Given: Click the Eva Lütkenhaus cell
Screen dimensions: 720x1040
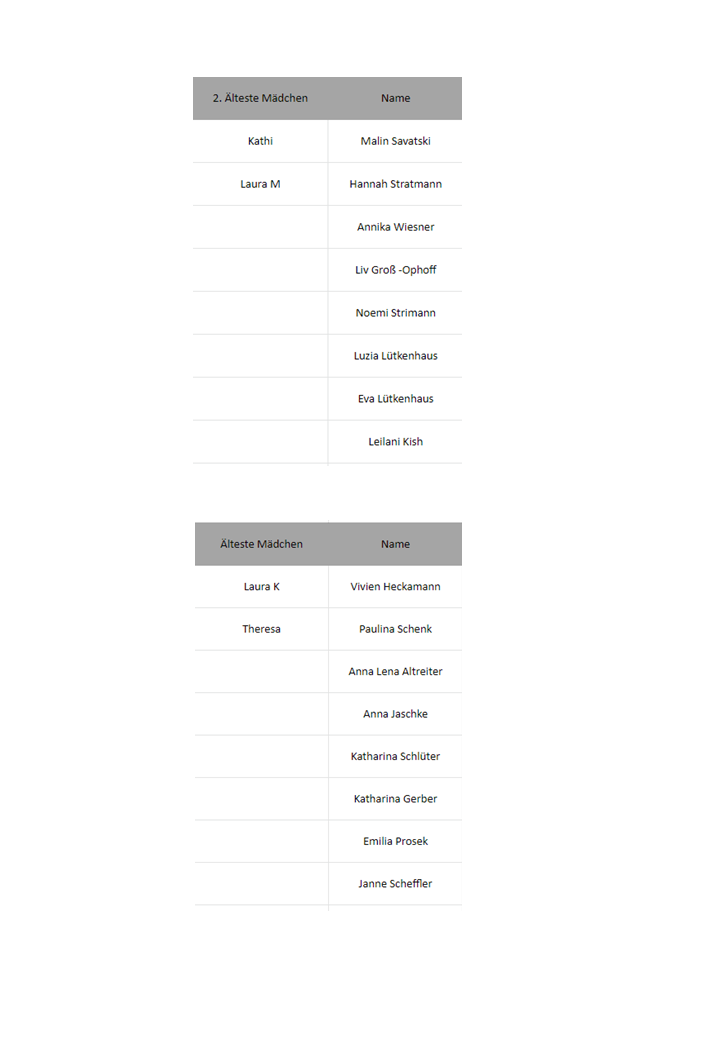Looking at the screenshot, I should [x=395, y=399].
